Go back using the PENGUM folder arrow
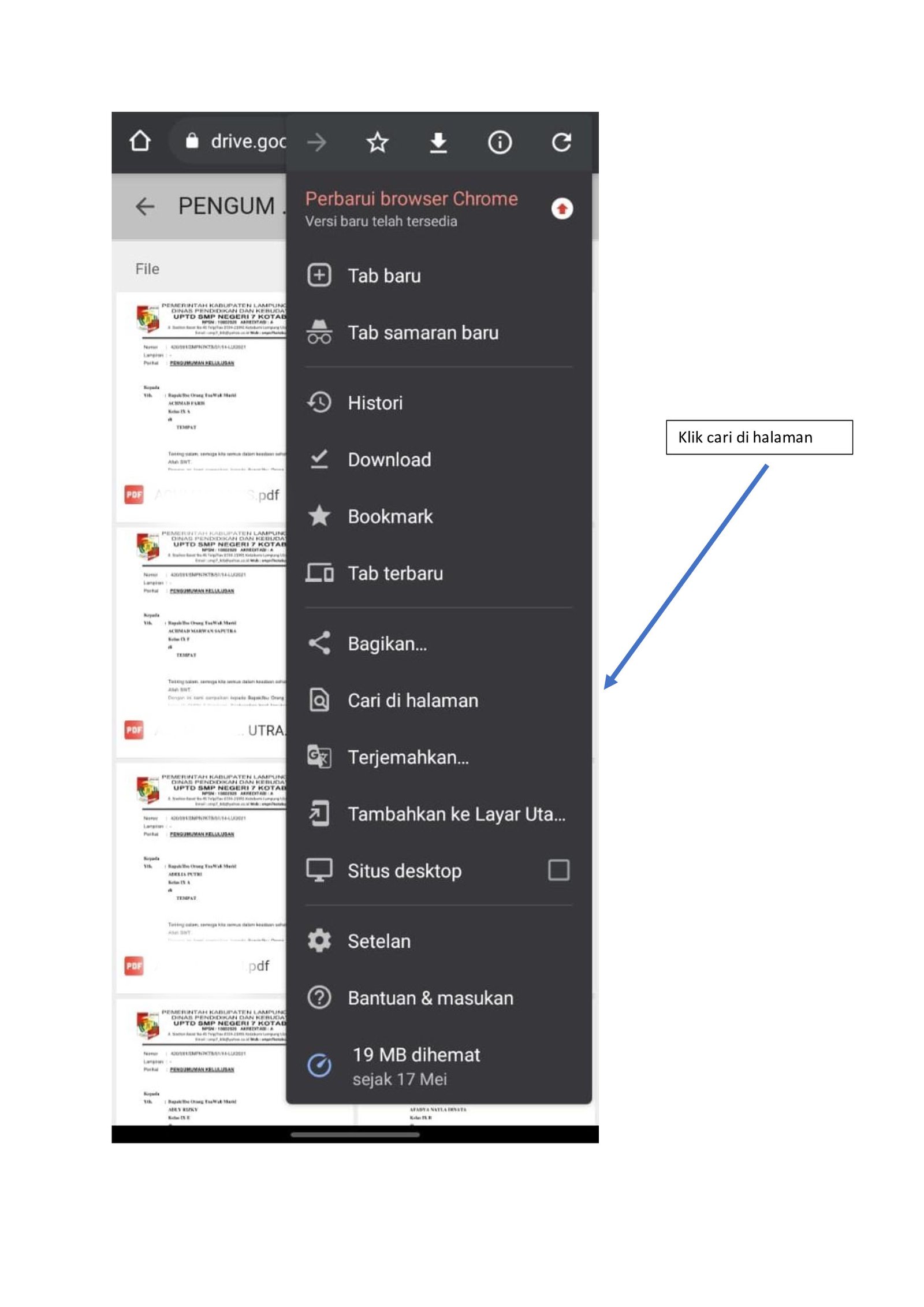The width and height of the screenshot is (924, 1307). 144,206
